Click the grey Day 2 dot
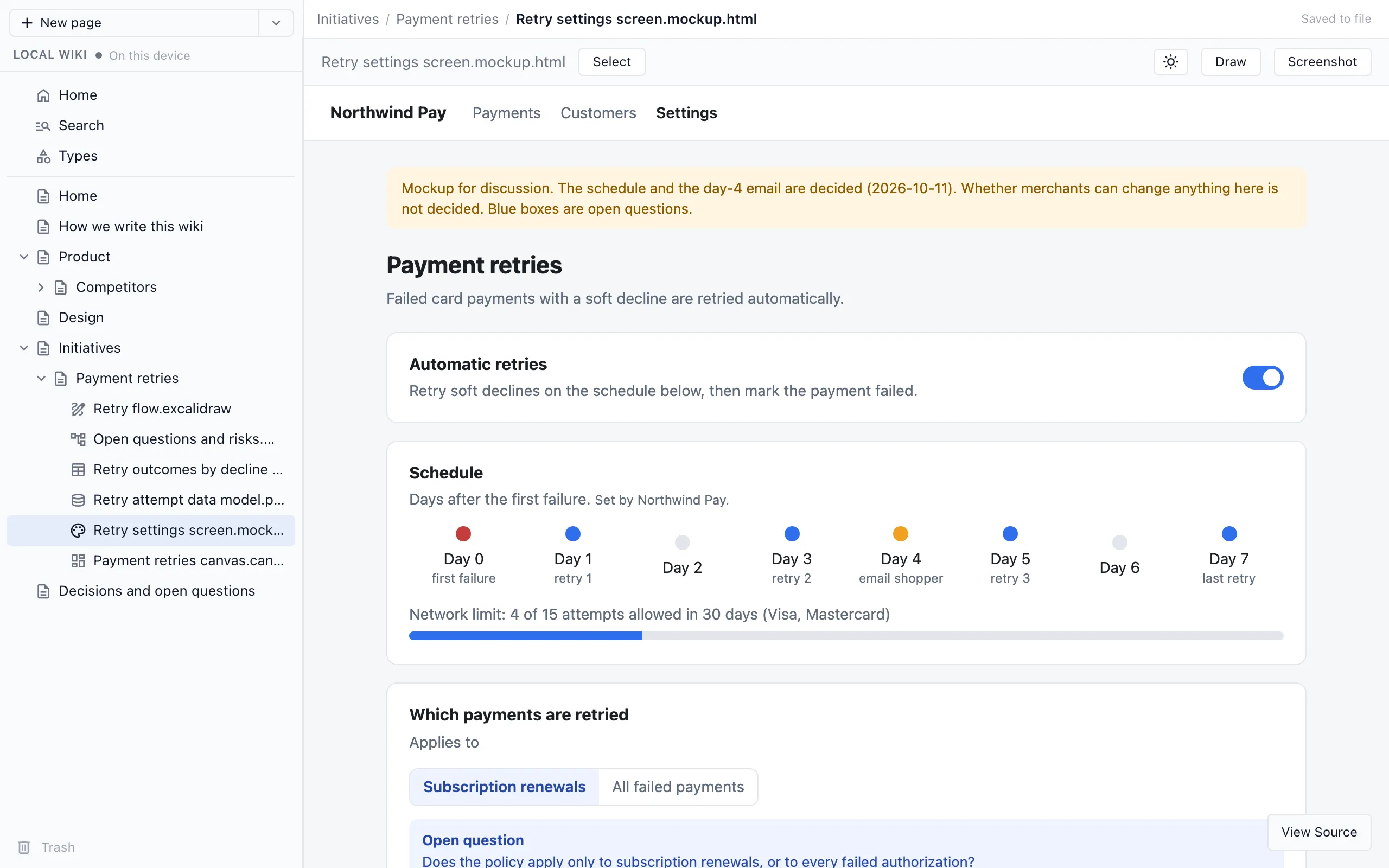Viewport: 1389px width, 868px height. pos(683,542)
